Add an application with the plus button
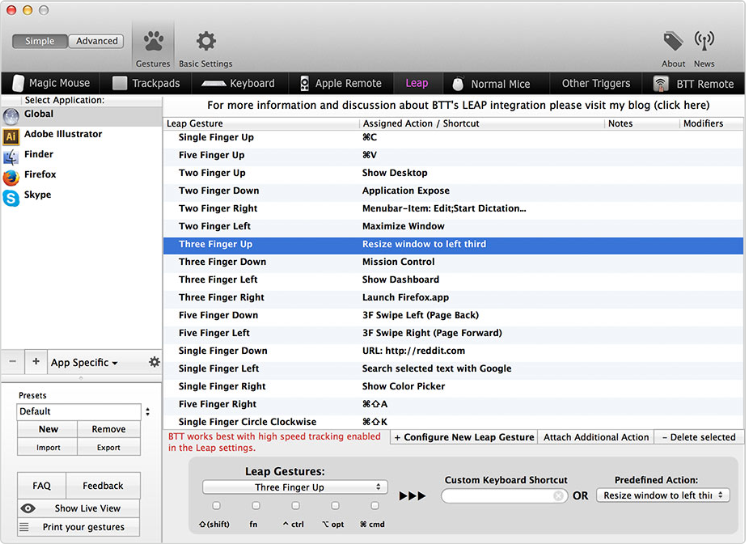This screenshot has width=746, height=544. point(36,361)
